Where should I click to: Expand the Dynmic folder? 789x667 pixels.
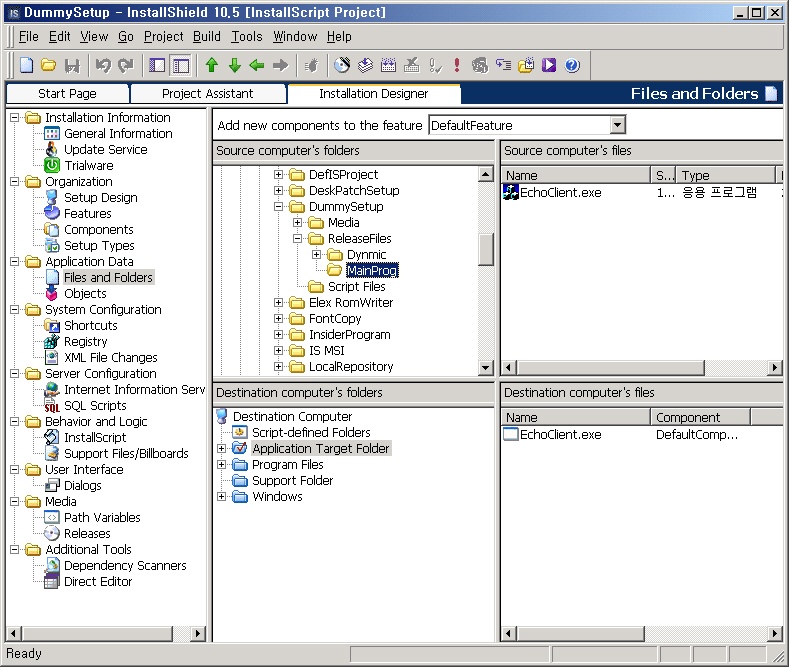pos(317,255)
